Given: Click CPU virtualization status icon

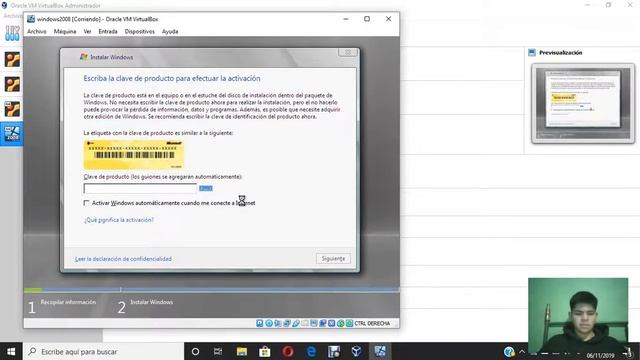Looking at the screenshot, I should click(x=332, y=323).
